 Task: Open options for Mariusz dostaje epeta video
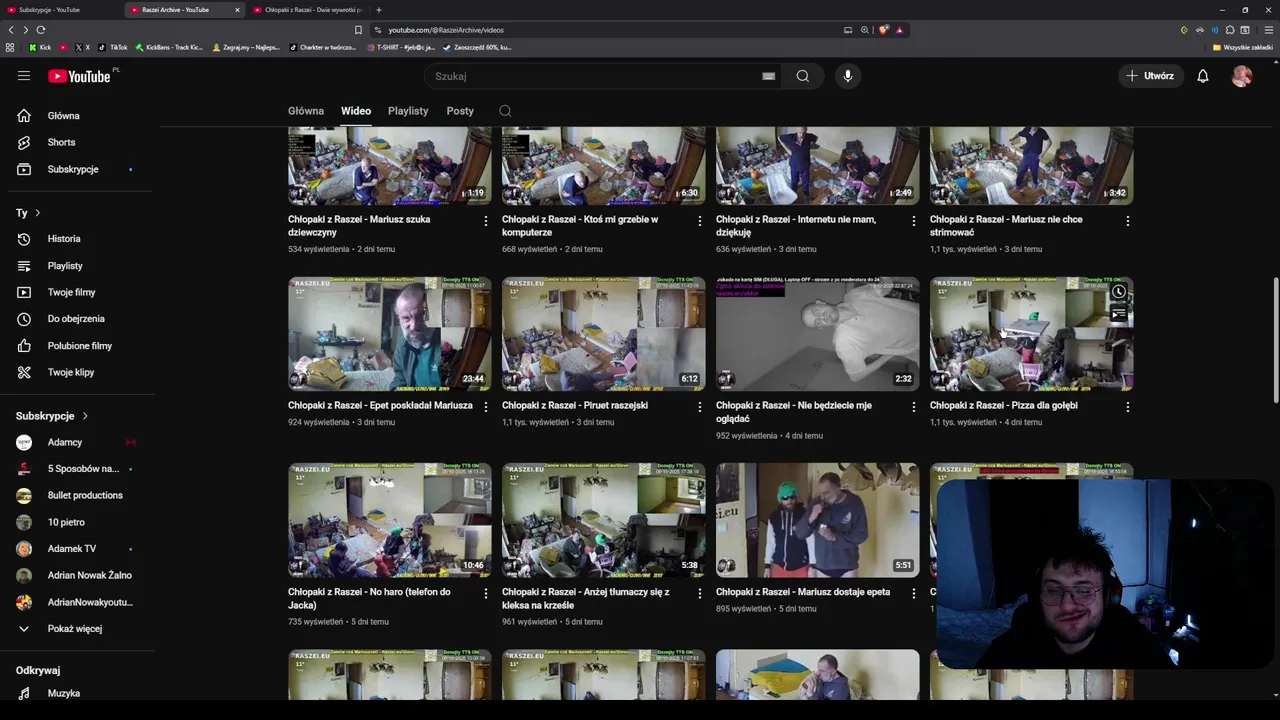[914, 593]
